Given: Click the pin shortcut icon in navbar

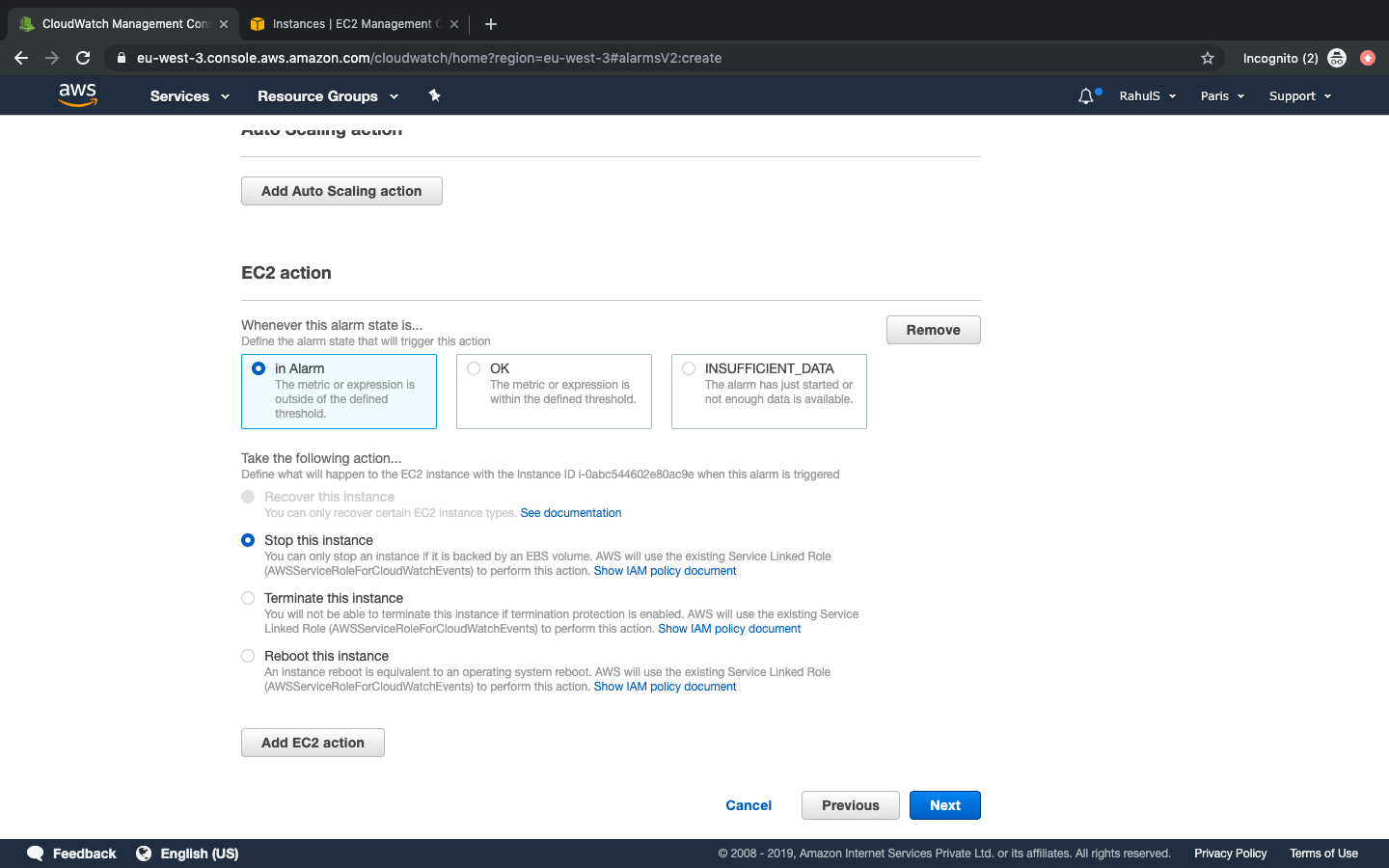Looking at the screenshot, I should coord(434,95).
